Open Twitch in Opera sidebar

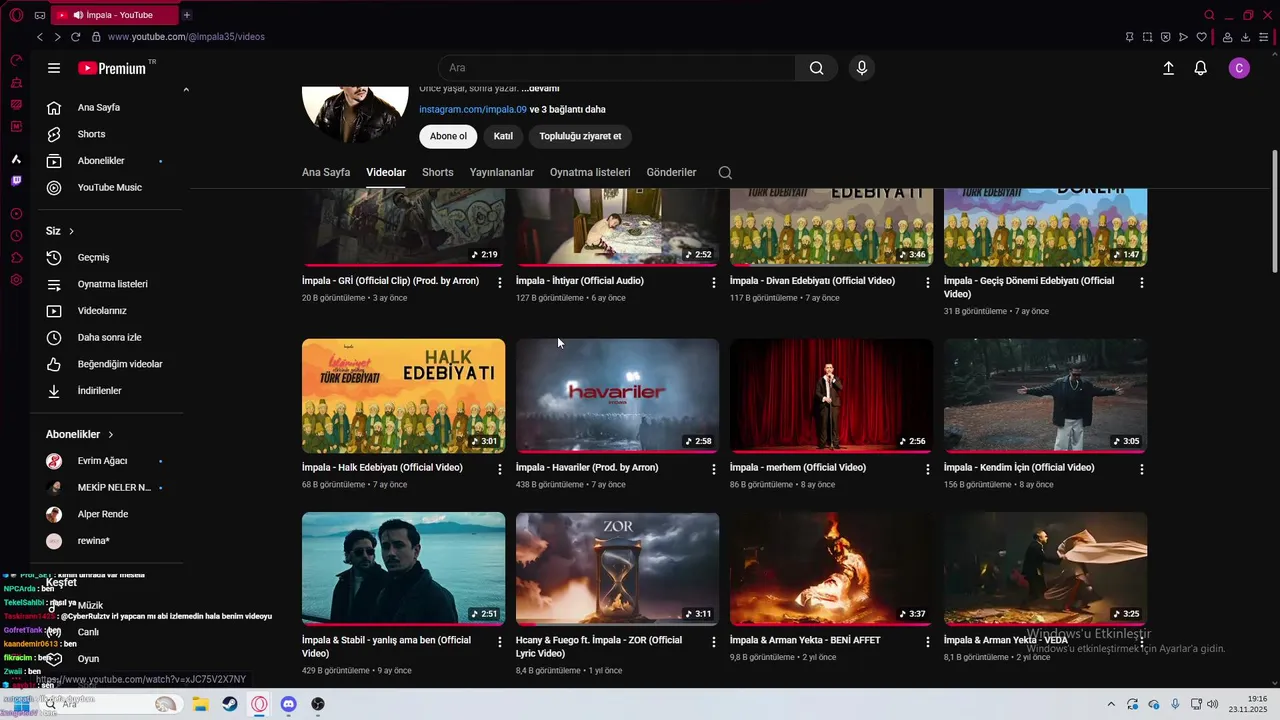(x=16, y=181)
